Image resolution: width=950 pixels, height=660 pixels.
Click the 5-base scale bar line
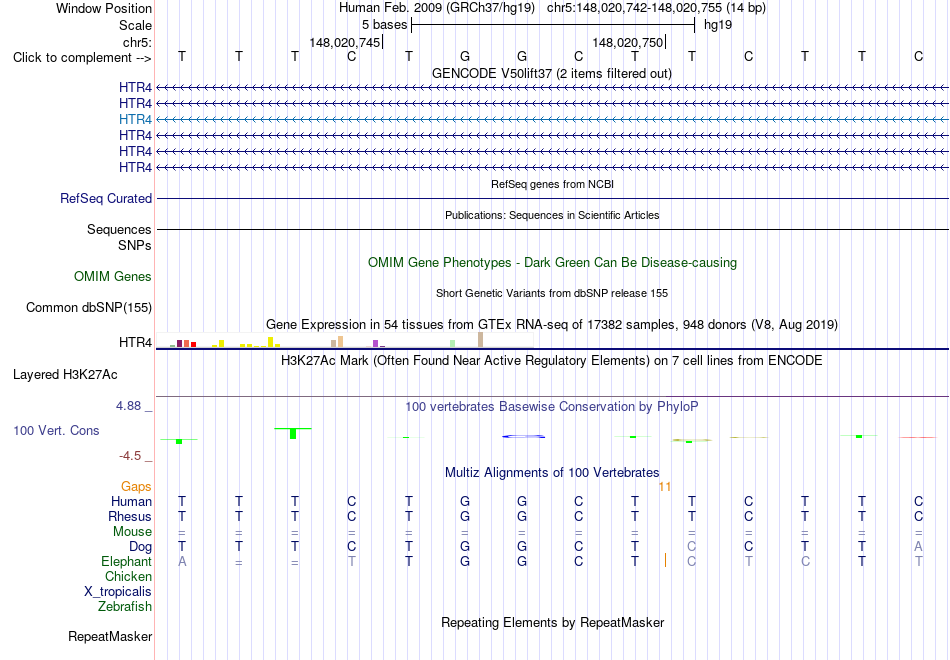pyautogui.click(x=553, y=25)
